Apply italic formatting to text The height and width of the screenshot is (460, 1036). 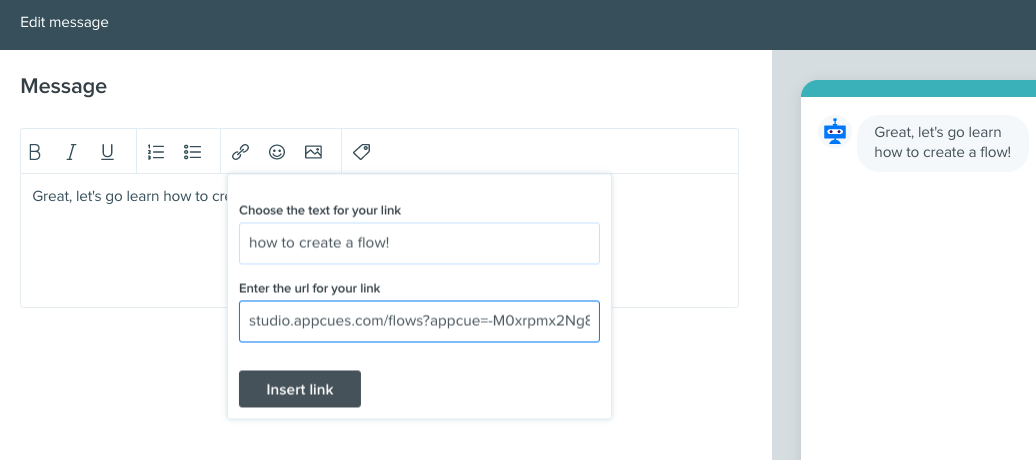coord(71,153)
